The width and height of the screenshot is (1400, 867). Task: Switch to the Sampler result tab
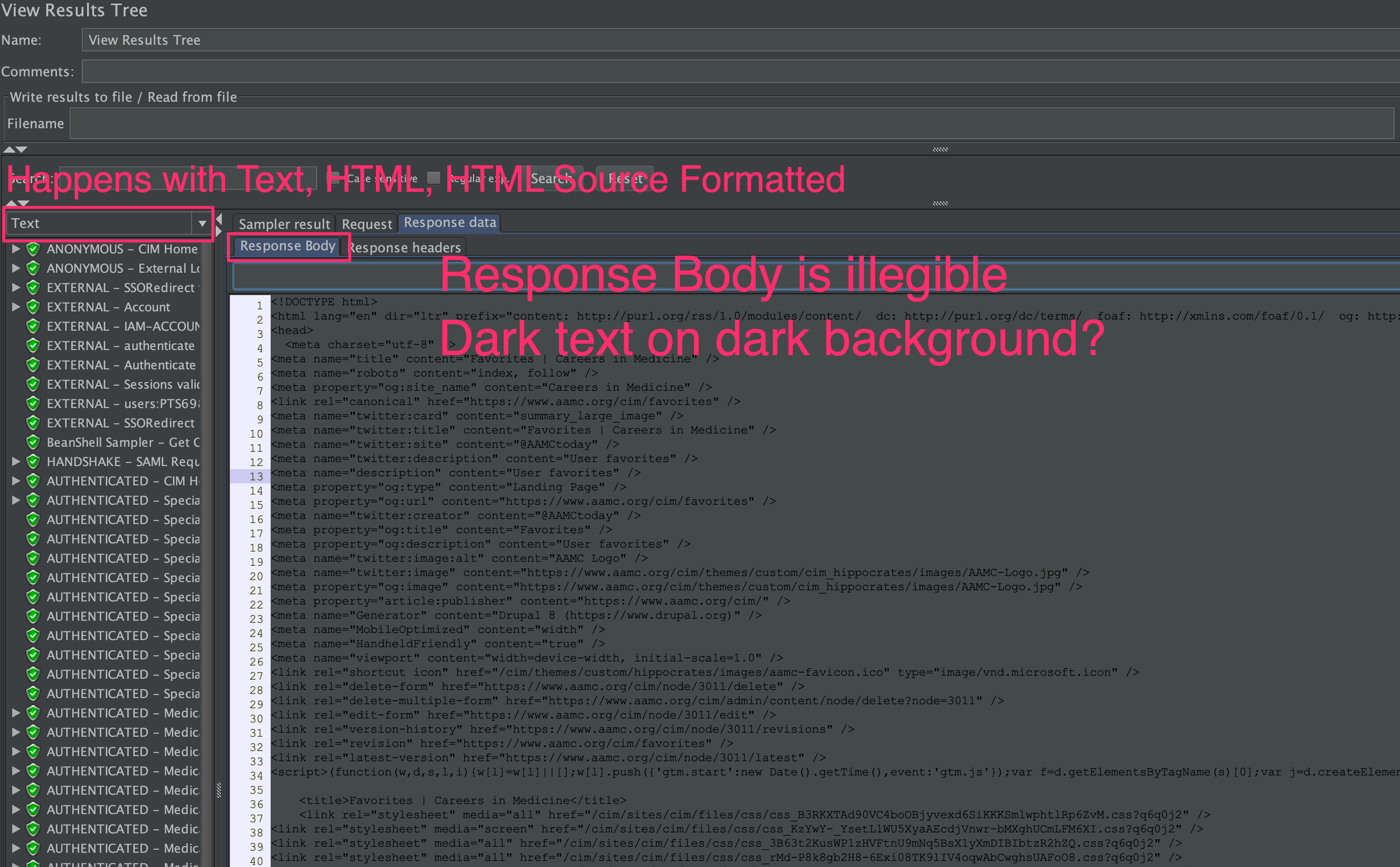click(284, 224)
